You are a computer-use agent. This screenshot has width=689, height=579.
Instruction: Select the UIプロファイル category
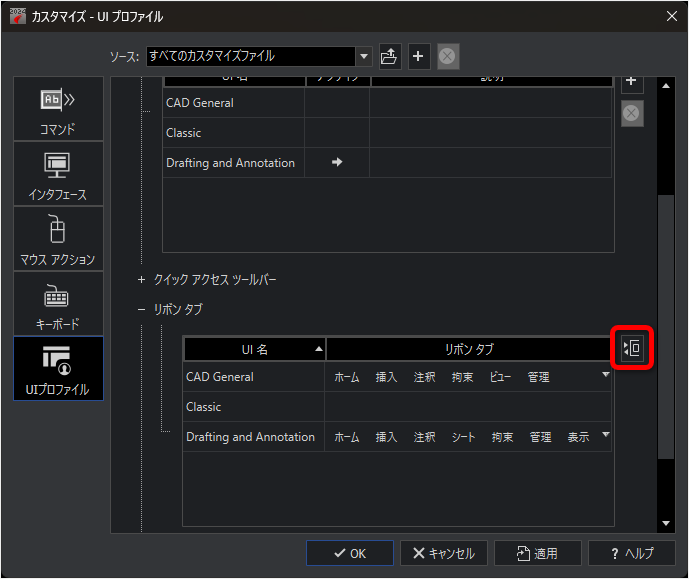tap(58, 369)
